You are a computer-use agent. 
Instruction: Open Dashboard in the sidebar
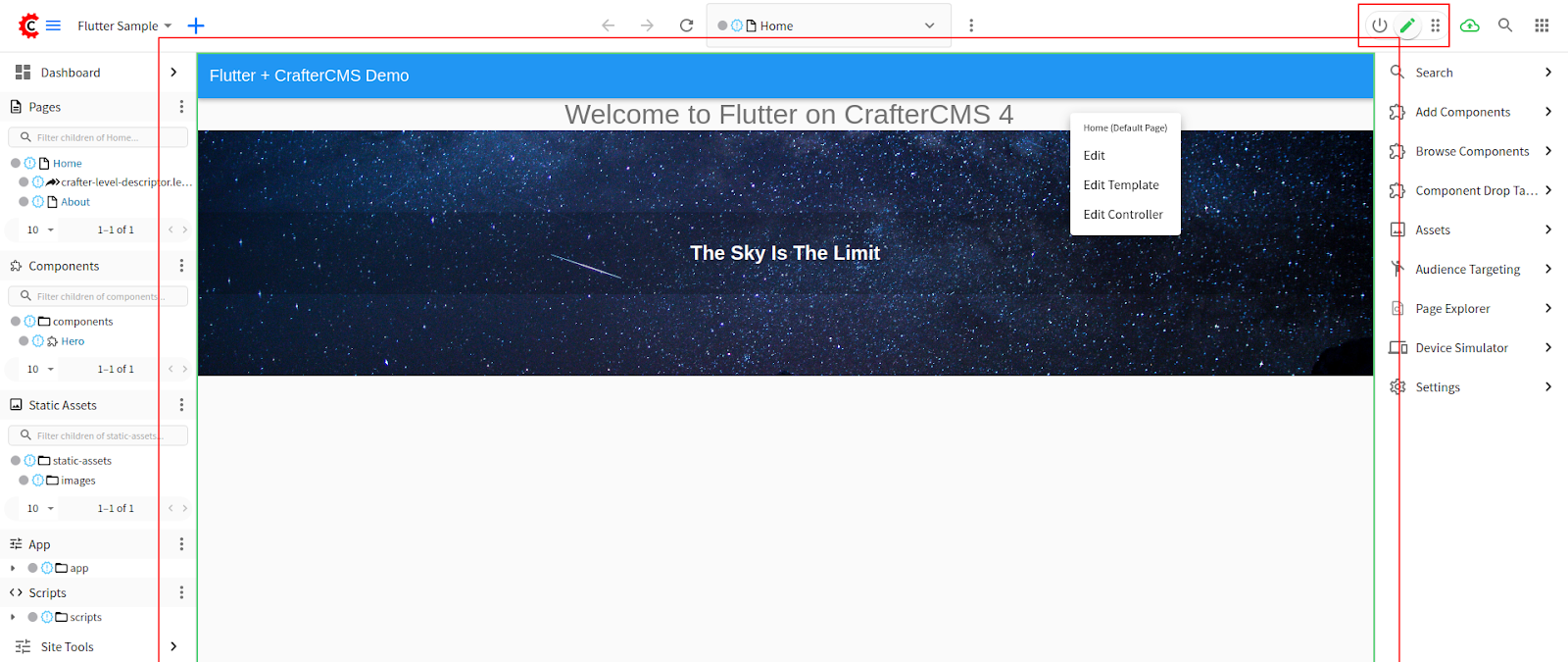tap(71, 73)
